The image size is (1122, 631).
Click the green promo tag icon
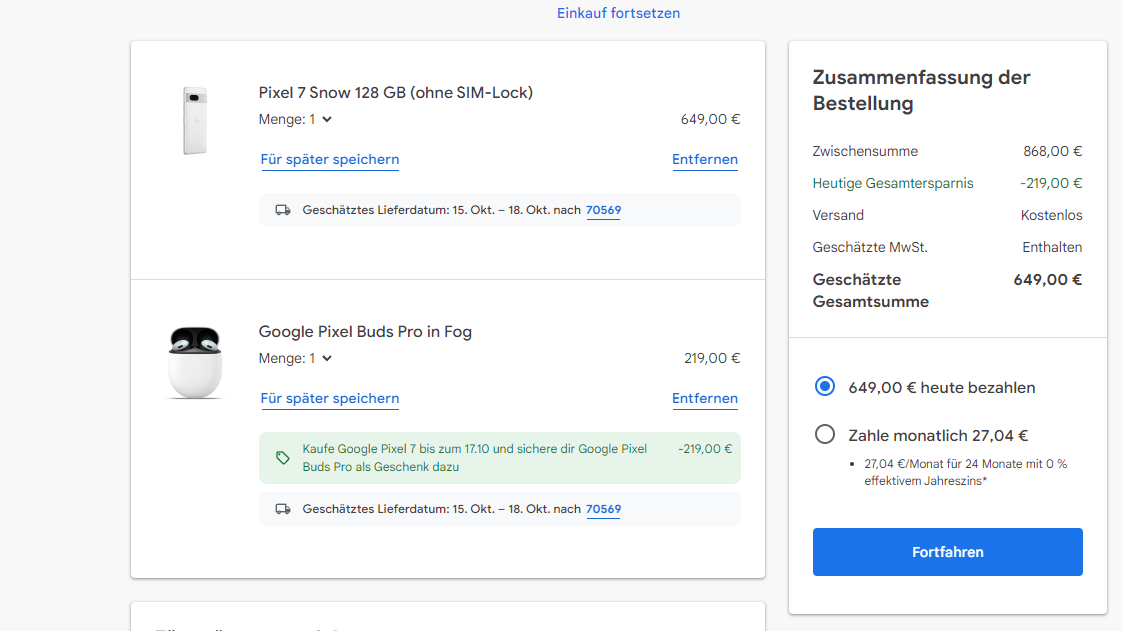pyautogui.click(x=283, y=458)
